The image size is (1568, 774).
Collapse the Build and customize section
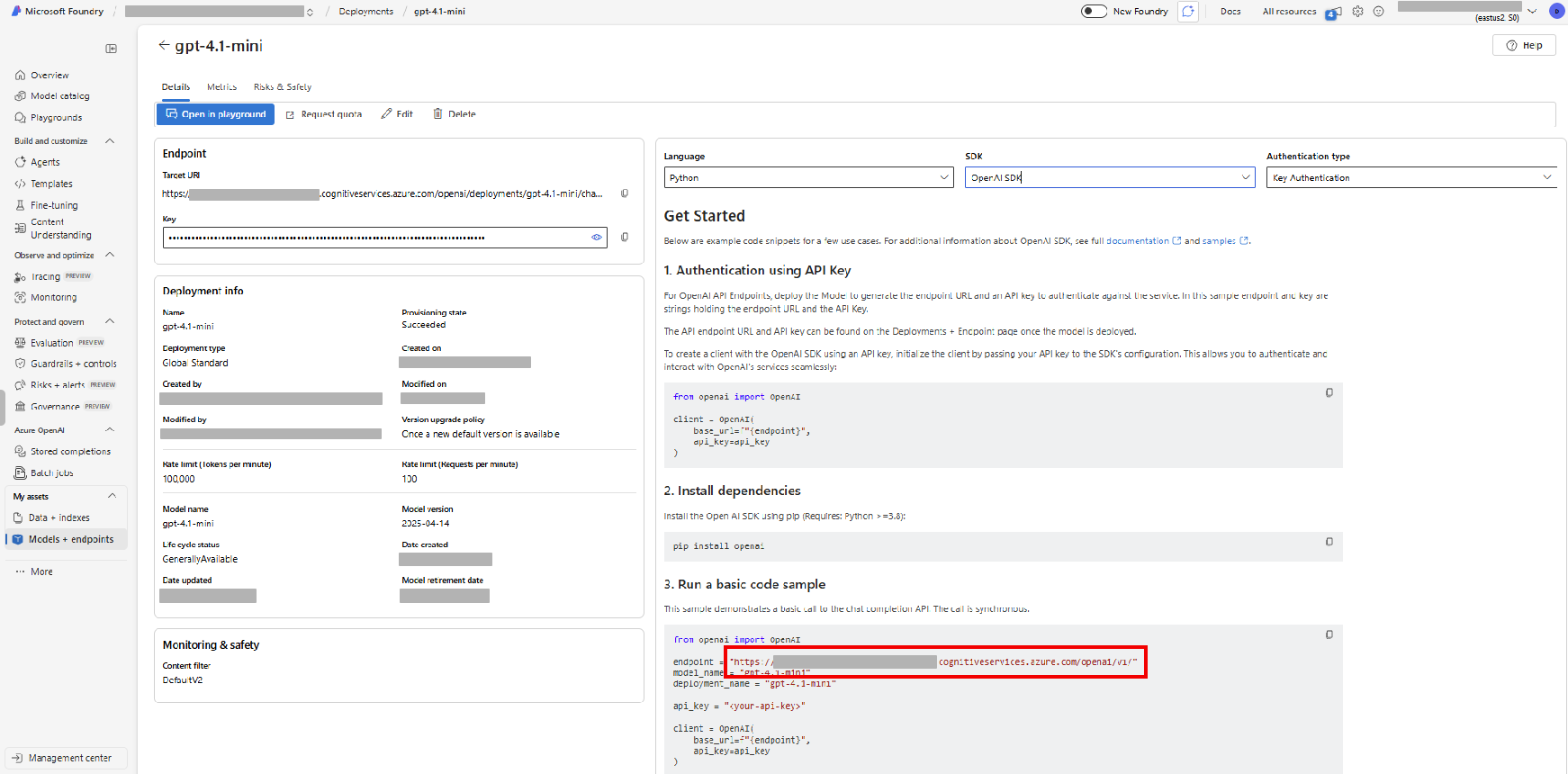coord(110,141)
